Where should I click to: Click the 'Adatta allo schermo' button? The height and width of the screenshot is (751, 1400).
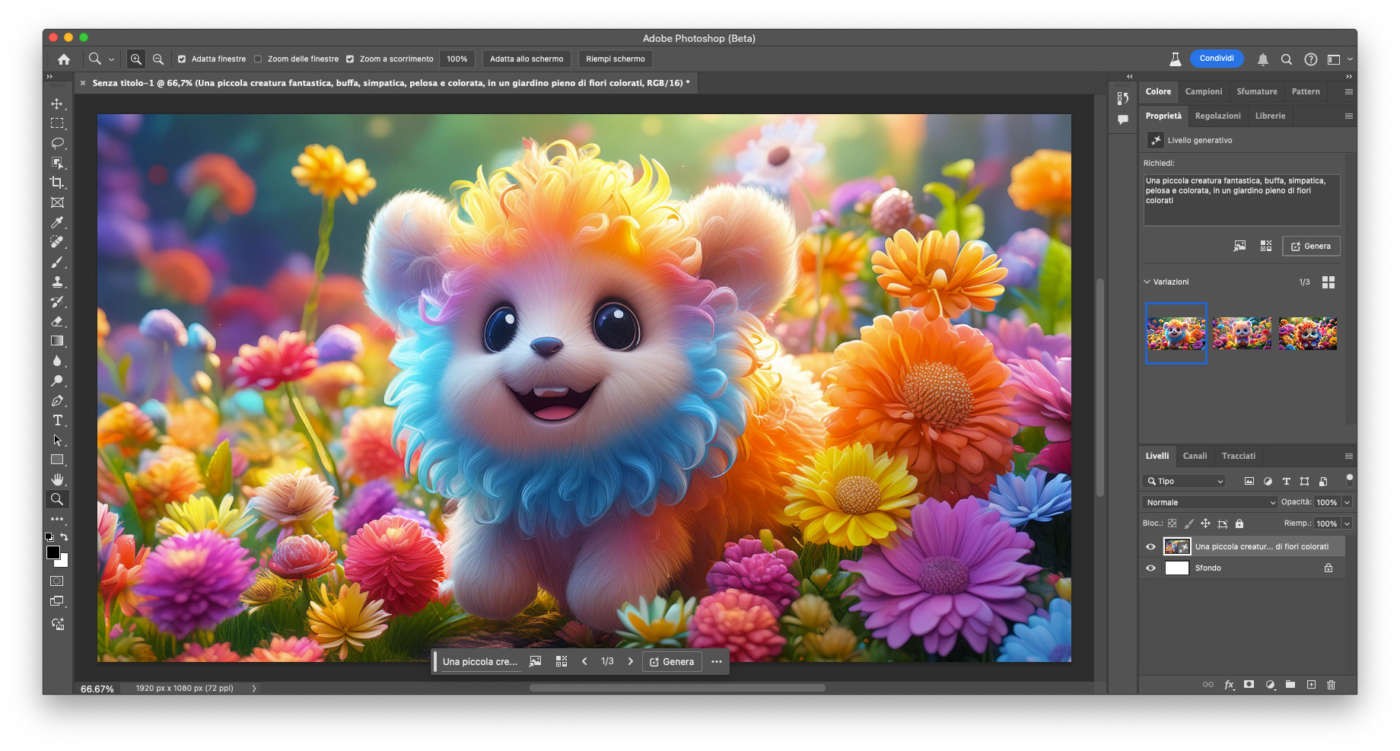click(526, 59)
